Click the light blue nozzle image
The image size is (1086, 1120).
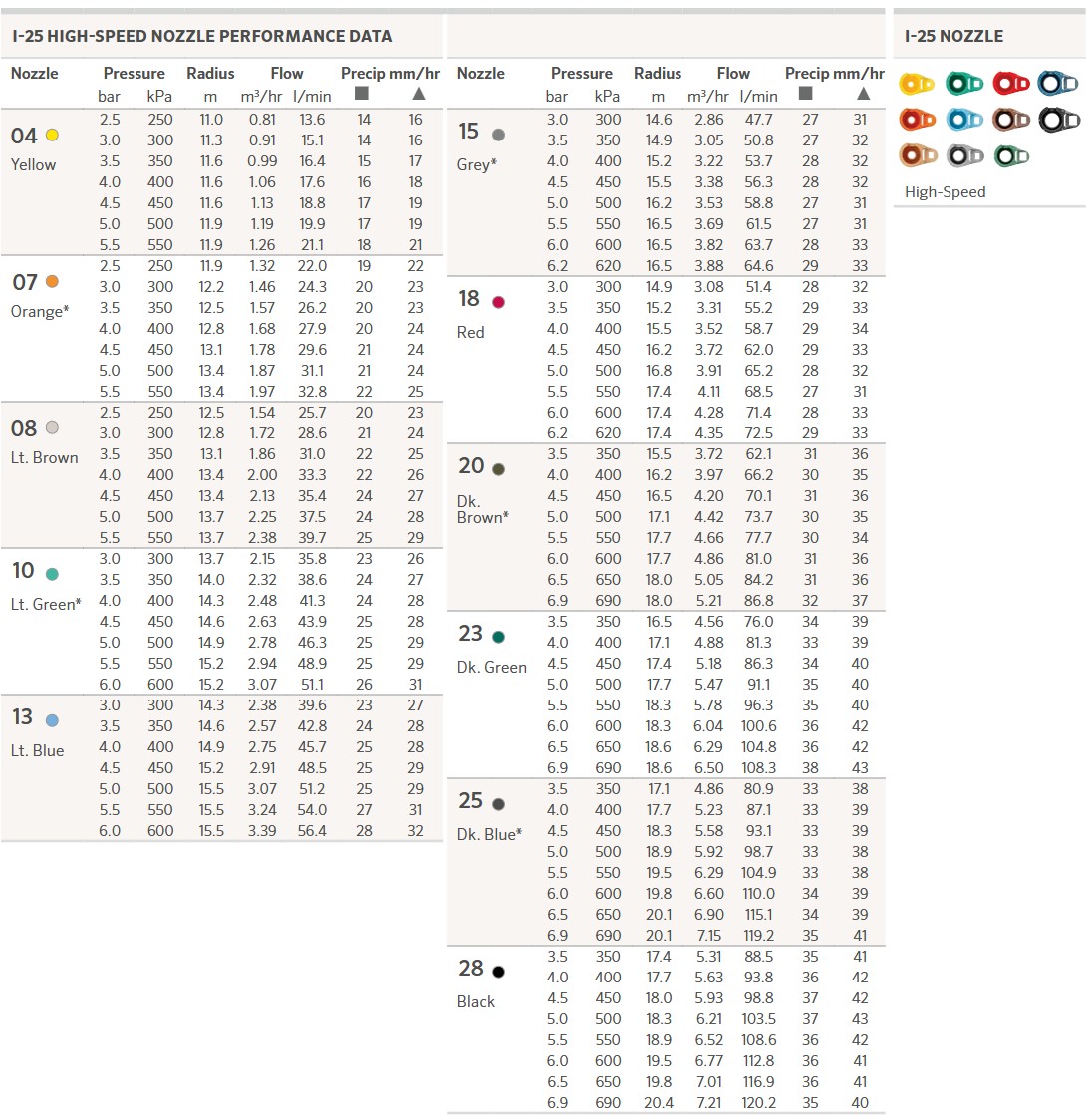[x=963, y=120]
